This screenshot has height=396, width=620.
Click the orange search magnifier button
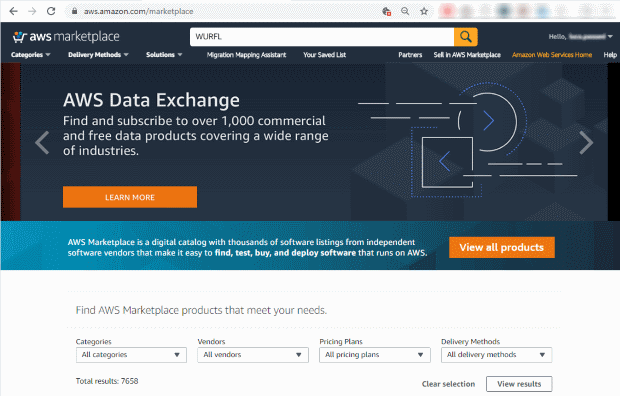click(x=466, y=37)
